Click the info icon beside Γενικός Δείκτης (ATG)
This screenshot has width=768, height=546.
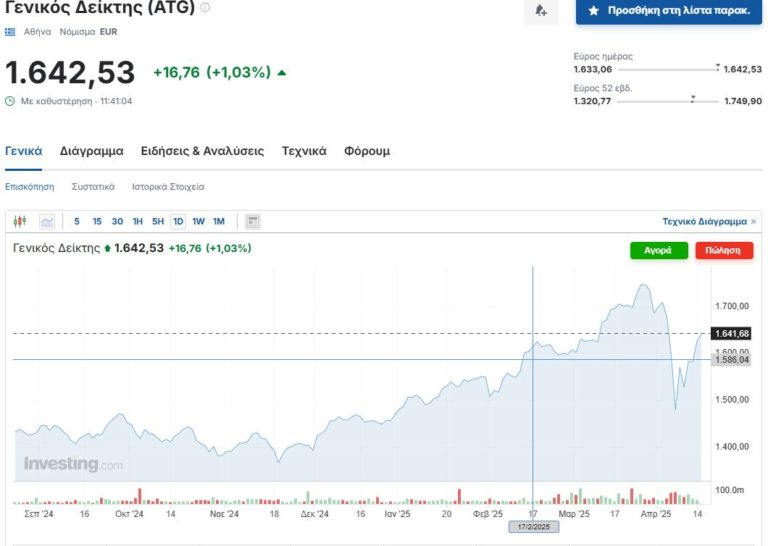(205, 8)
